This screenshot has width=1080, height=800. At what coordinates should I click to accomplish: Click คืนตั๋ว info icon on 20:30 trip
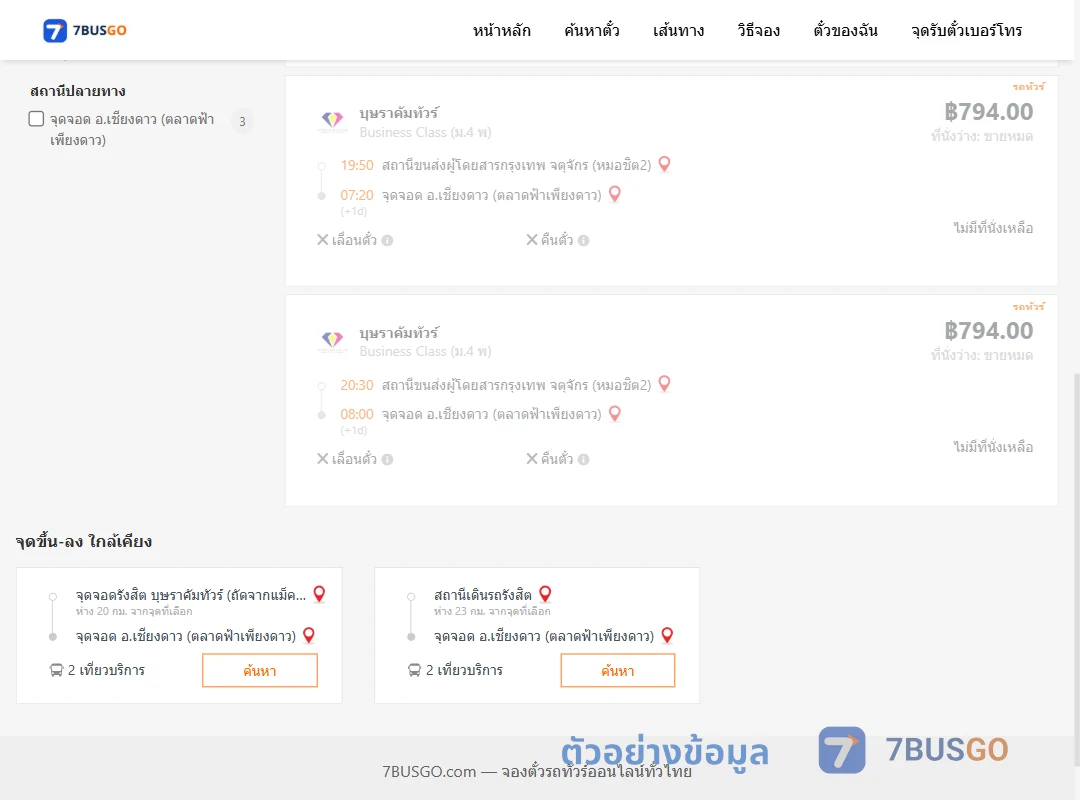tap(583, 460)
